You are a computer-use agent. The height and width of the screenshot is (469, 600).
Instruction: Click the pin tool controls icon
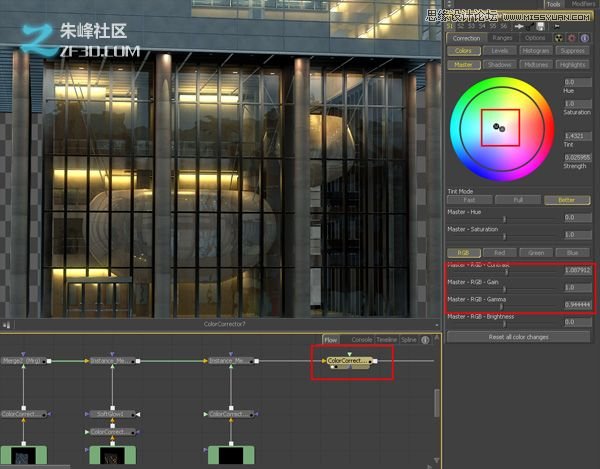click(x=519, y=26)
